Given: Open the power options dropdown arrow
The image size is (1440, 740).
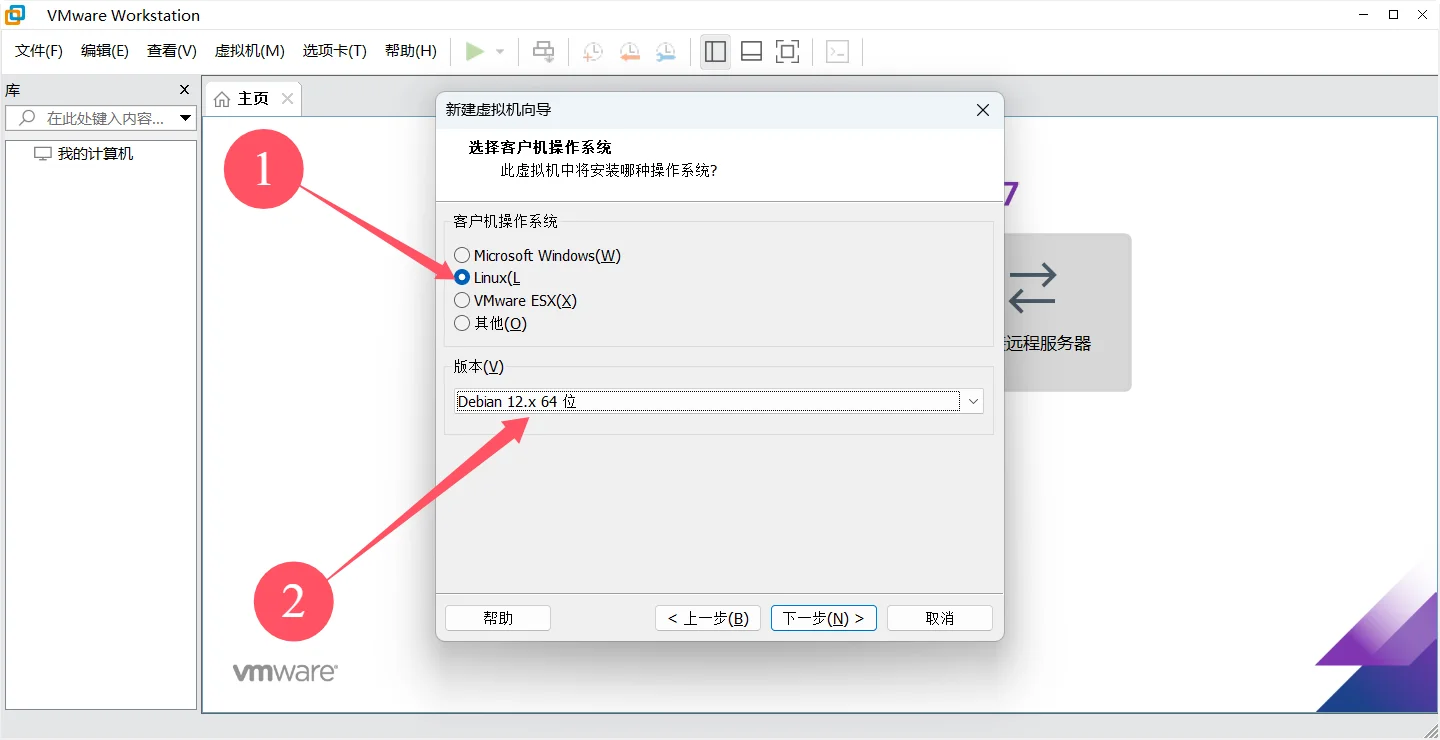Looking at the screenshot, I should click(500, 52).
